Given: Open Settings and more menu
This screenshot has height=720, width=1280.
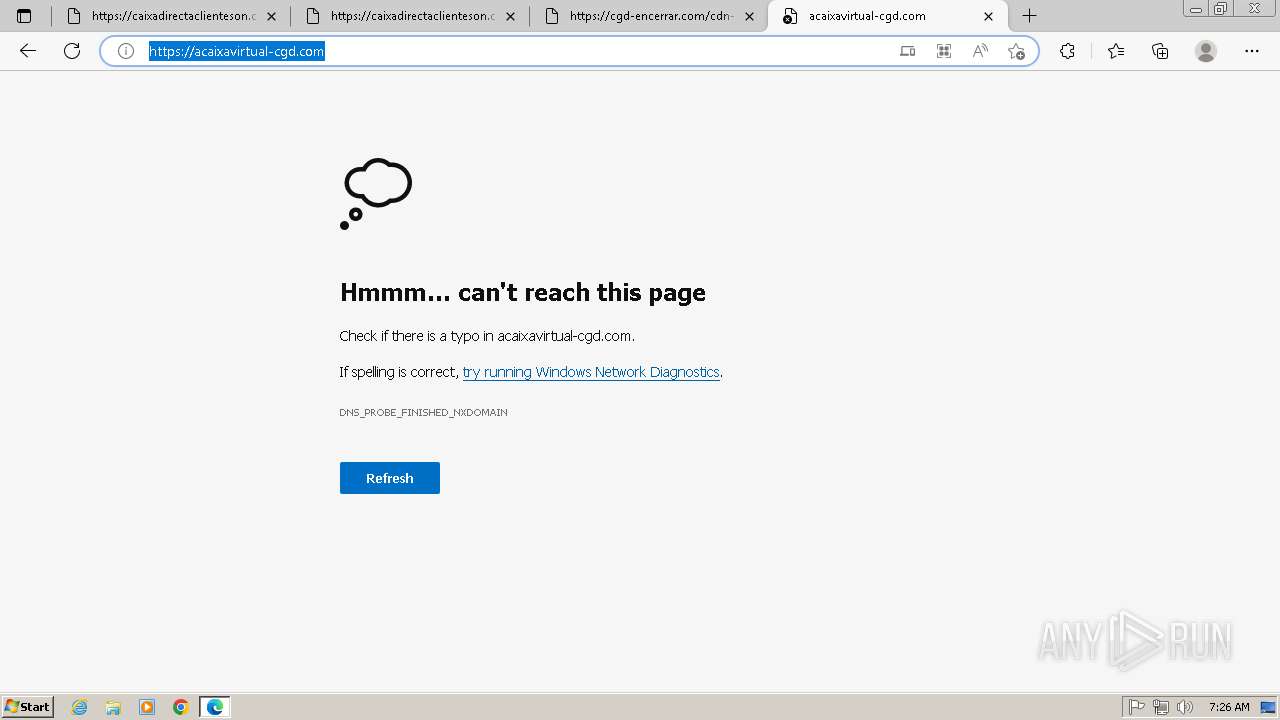Looking at the screenshot, I should [1252, 51].
